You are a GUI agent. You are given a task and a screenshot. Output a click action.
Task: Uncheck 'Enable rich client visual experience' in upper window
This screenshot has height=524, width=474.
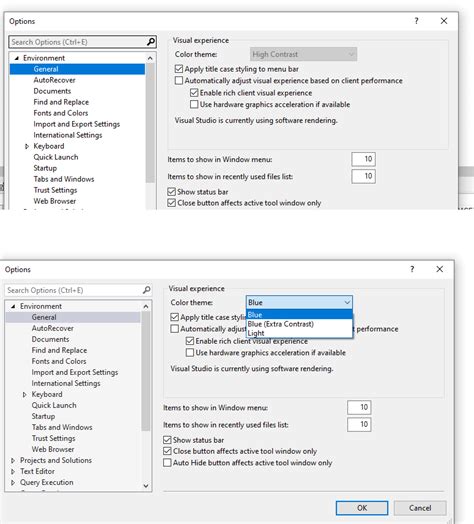click(x=194, y=93)
